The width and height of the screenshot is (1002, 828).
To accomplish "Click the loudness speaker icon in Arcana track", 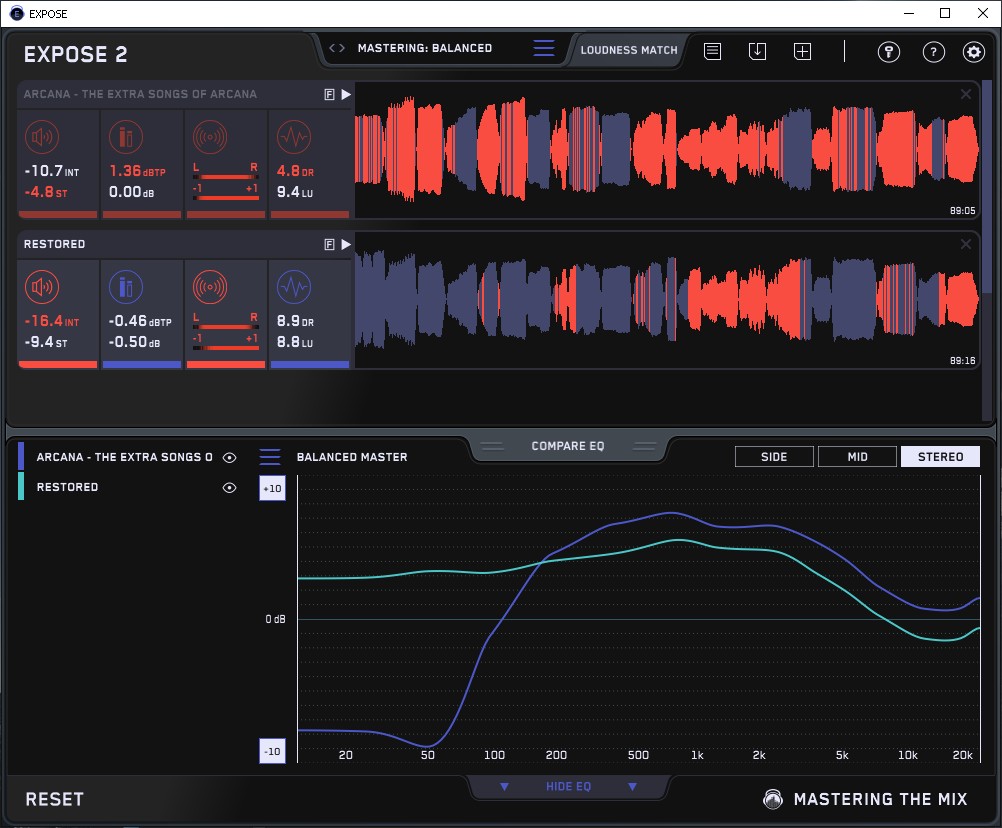I will 42,137.
